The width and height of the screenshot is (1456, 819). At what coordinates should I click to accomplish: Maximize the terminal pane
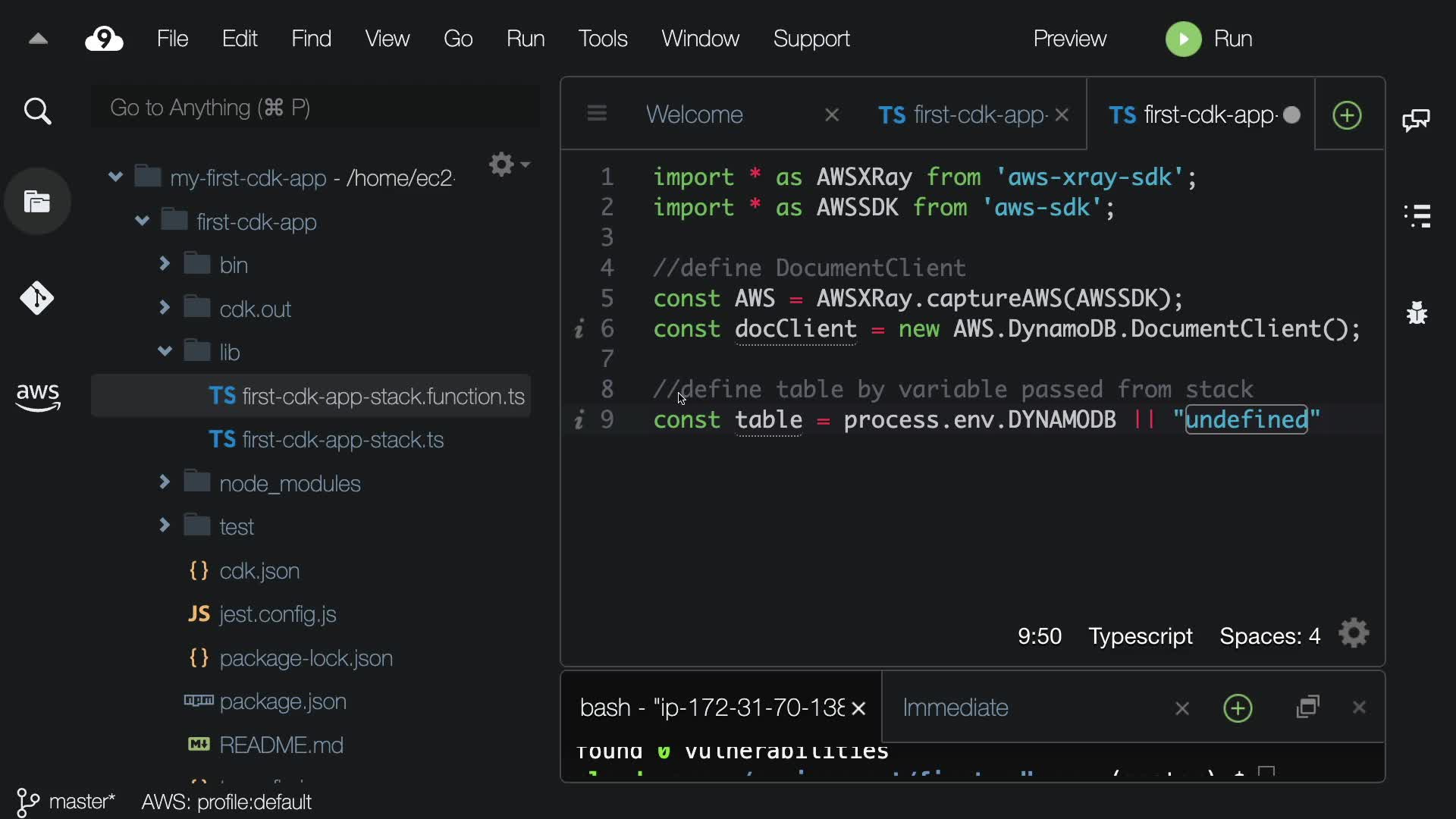[x=1308, y=708]
